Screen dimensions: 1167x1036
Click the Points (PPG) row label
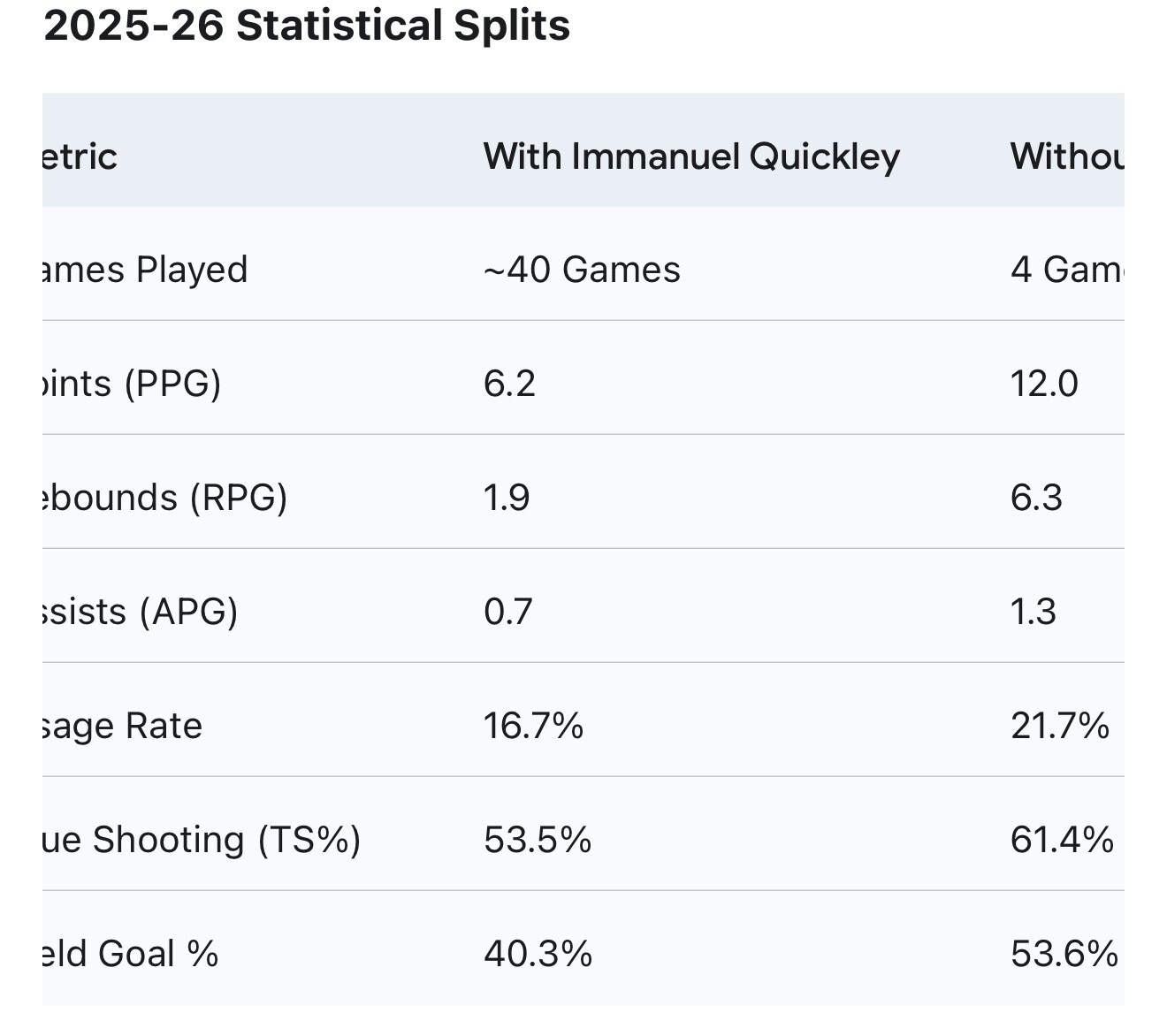click(132, 384)
